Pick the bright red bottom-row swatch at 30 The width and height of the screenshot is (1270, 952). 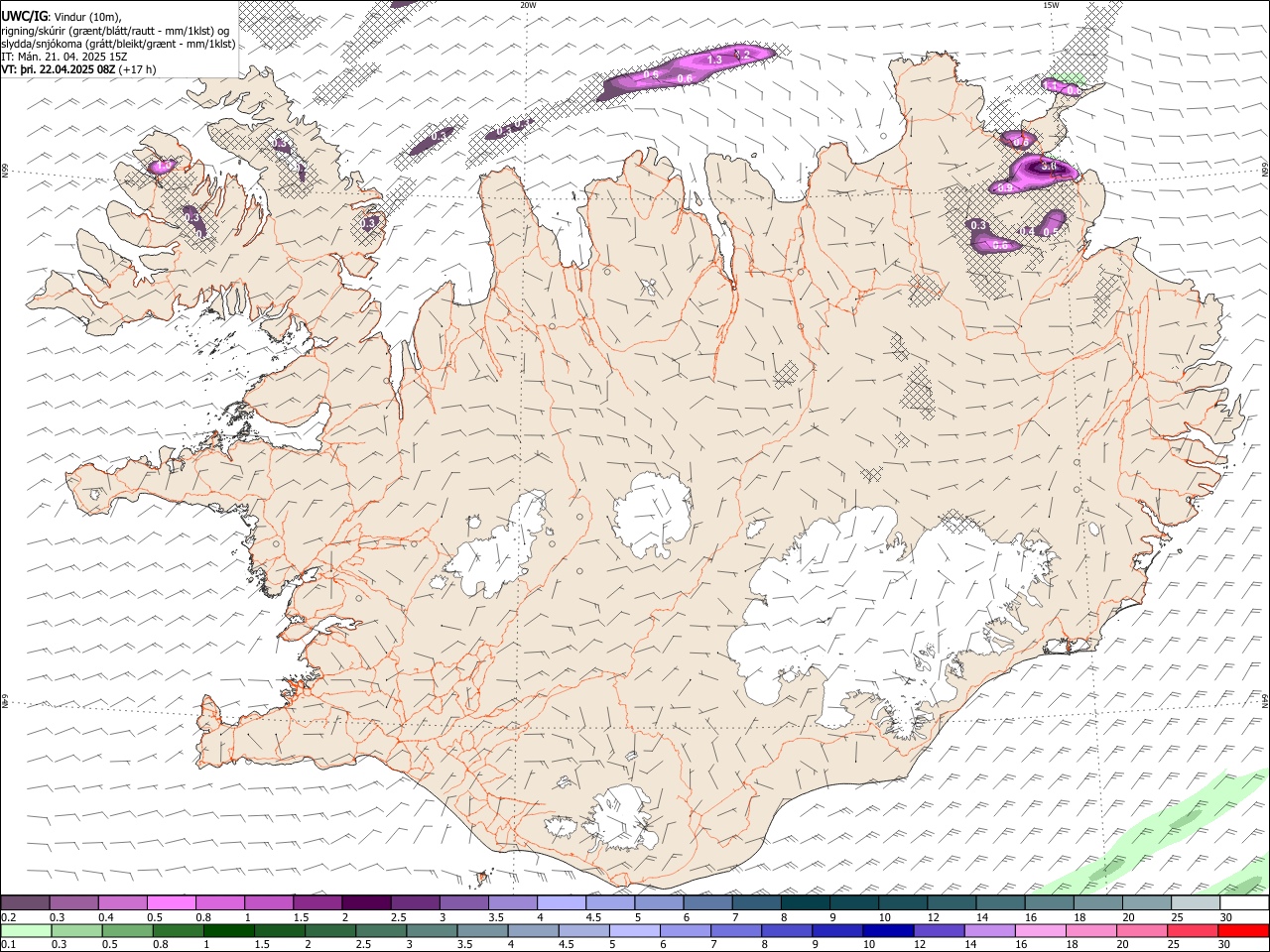pos(1243,930)
